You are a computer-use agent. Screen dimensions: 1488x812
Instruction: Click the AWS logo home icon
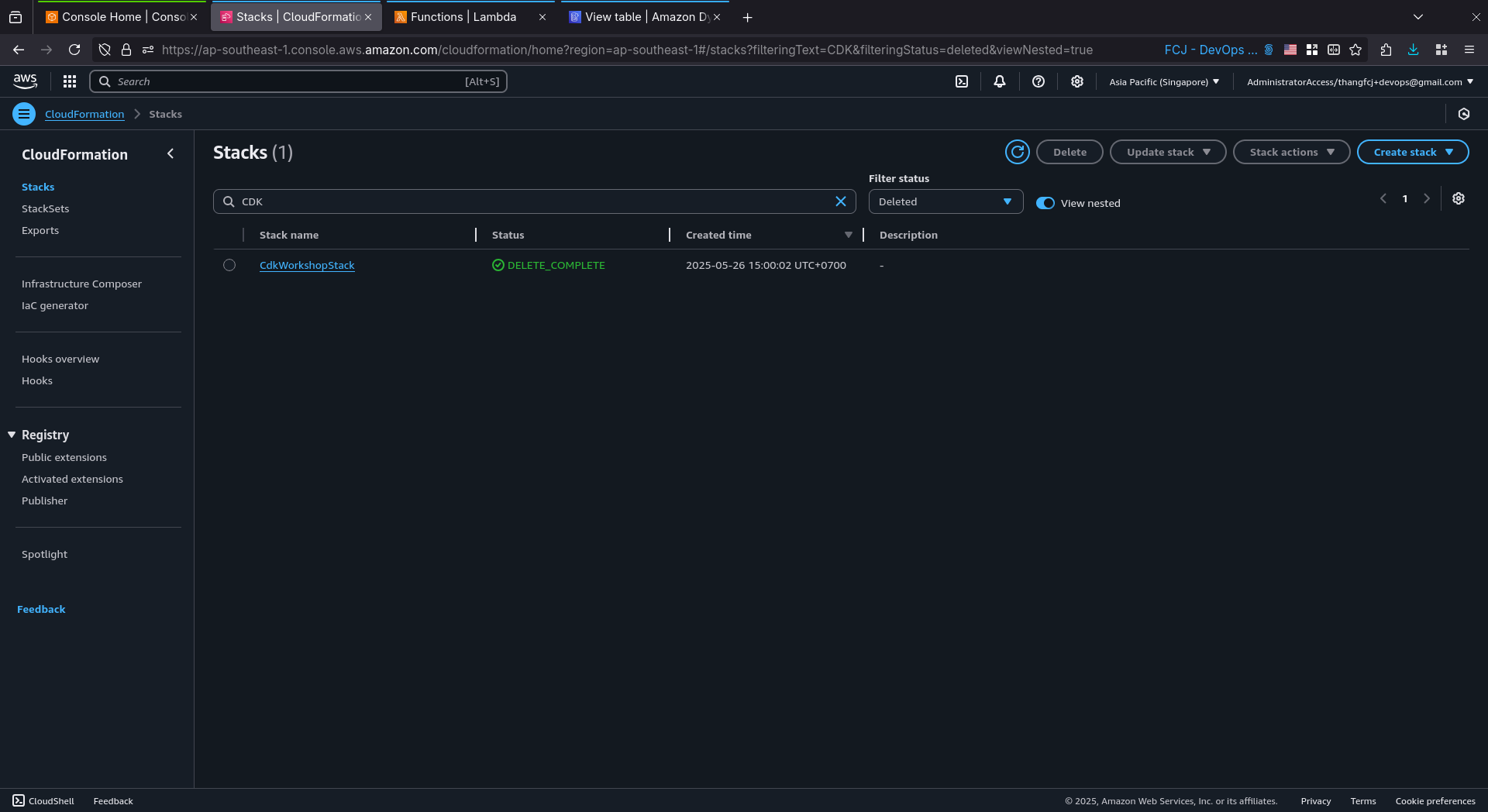(25, 81)
